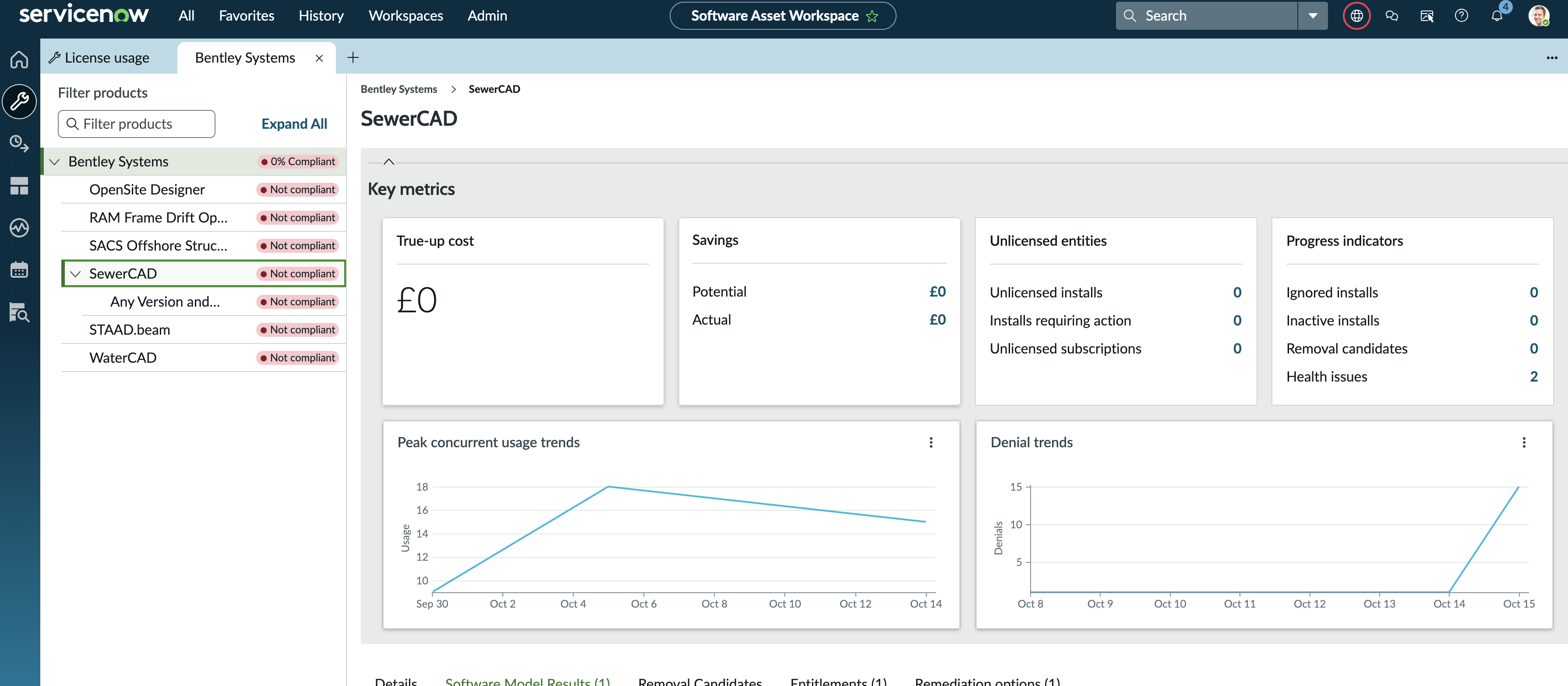Open the Admin menu
Viewport: 1568px width, 686px height.
(x=487, y=16)
